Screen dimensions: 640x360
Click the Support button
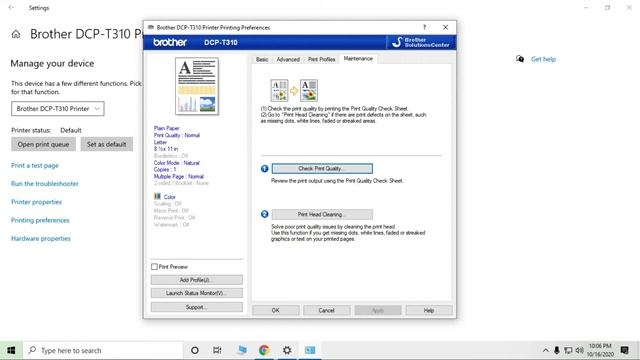197,307
